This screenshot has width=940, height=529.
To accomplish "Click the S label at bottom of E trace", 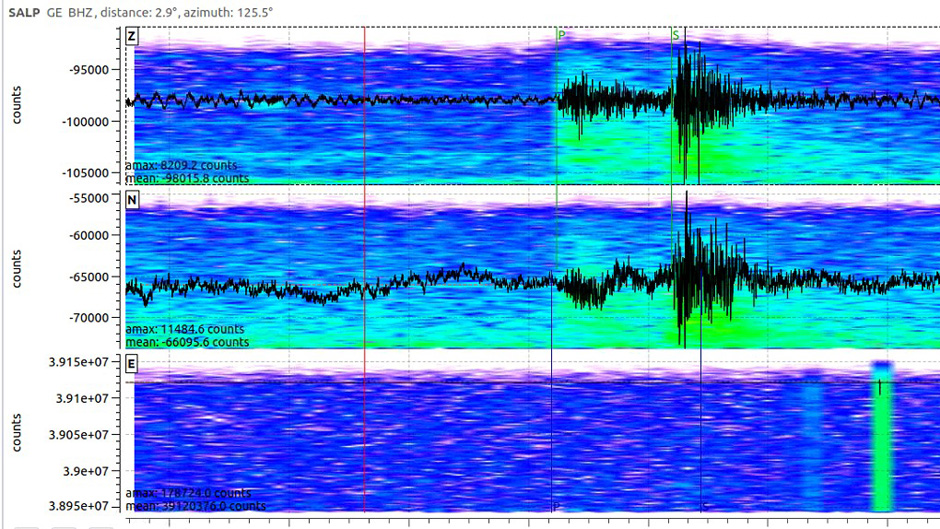I will (x=703, y=507).
